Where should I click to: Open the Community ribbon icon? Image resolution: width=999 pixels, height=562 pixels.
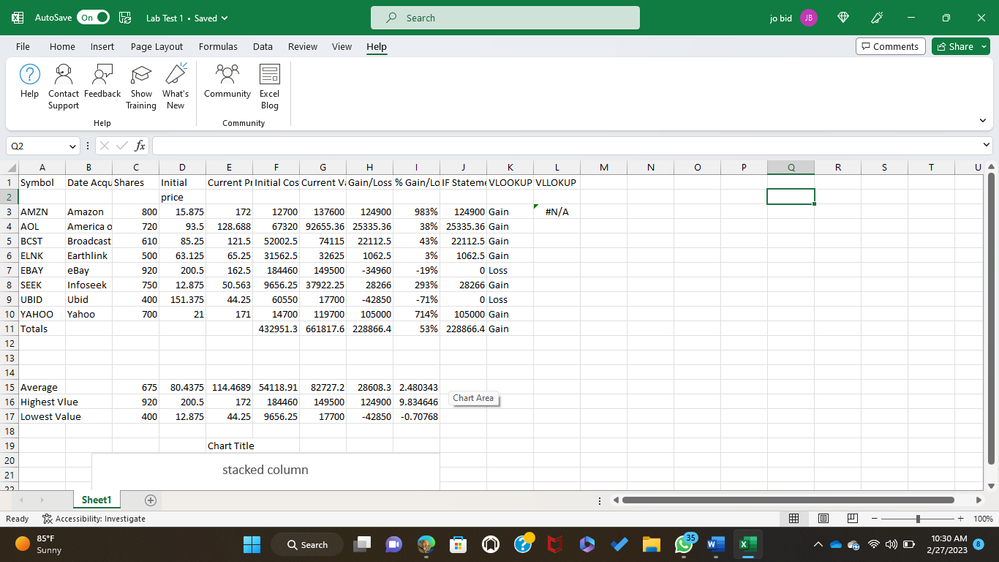(x=227, y=80)
